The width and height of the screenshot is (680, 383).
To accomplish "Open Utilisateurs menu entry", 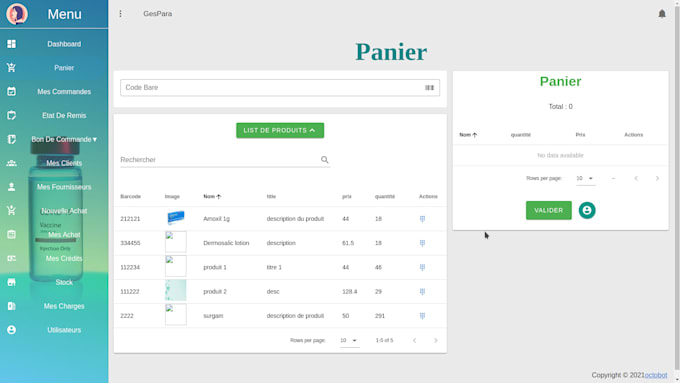I will point(64,330).
